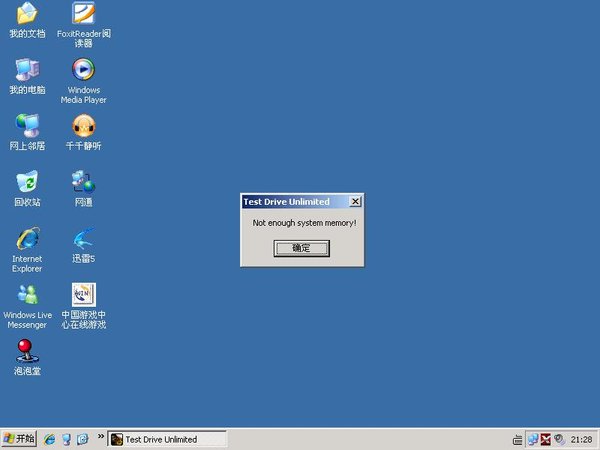Open the 我的文档 desktop folder icon
The image size is (600, 450).
27,14
